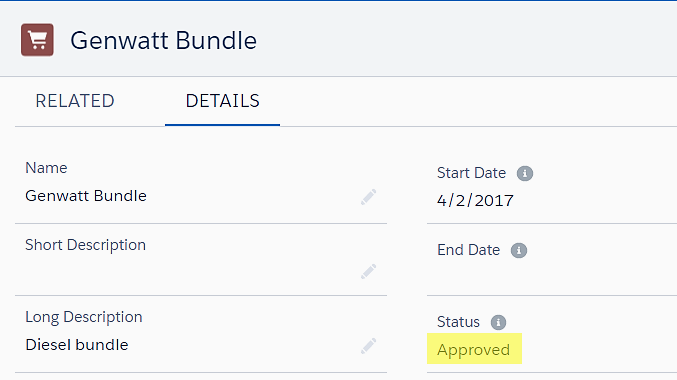Click the Diesel bundle description text
This screenshot has height=380, width=677.
pyautogui.click(x=77, y=345)
